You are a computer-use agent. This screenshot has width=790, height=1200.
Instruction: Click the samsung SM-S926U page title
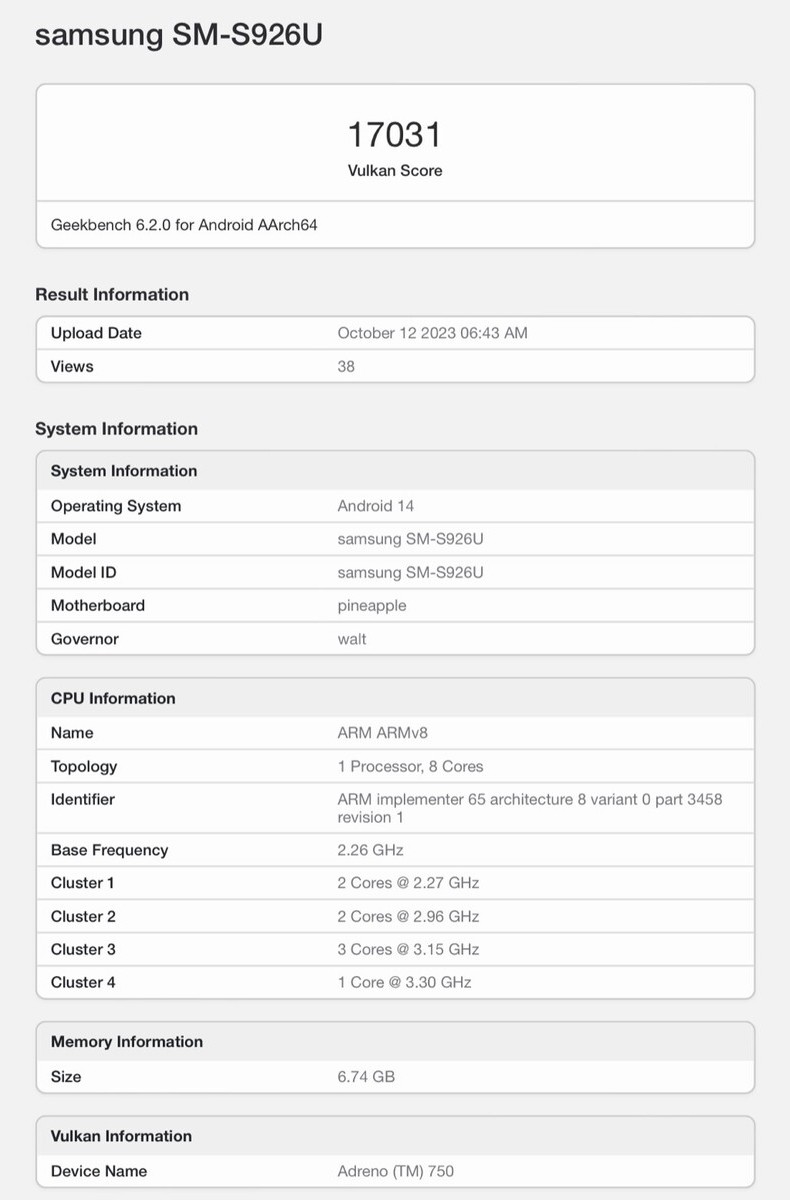tap(178, 36)
